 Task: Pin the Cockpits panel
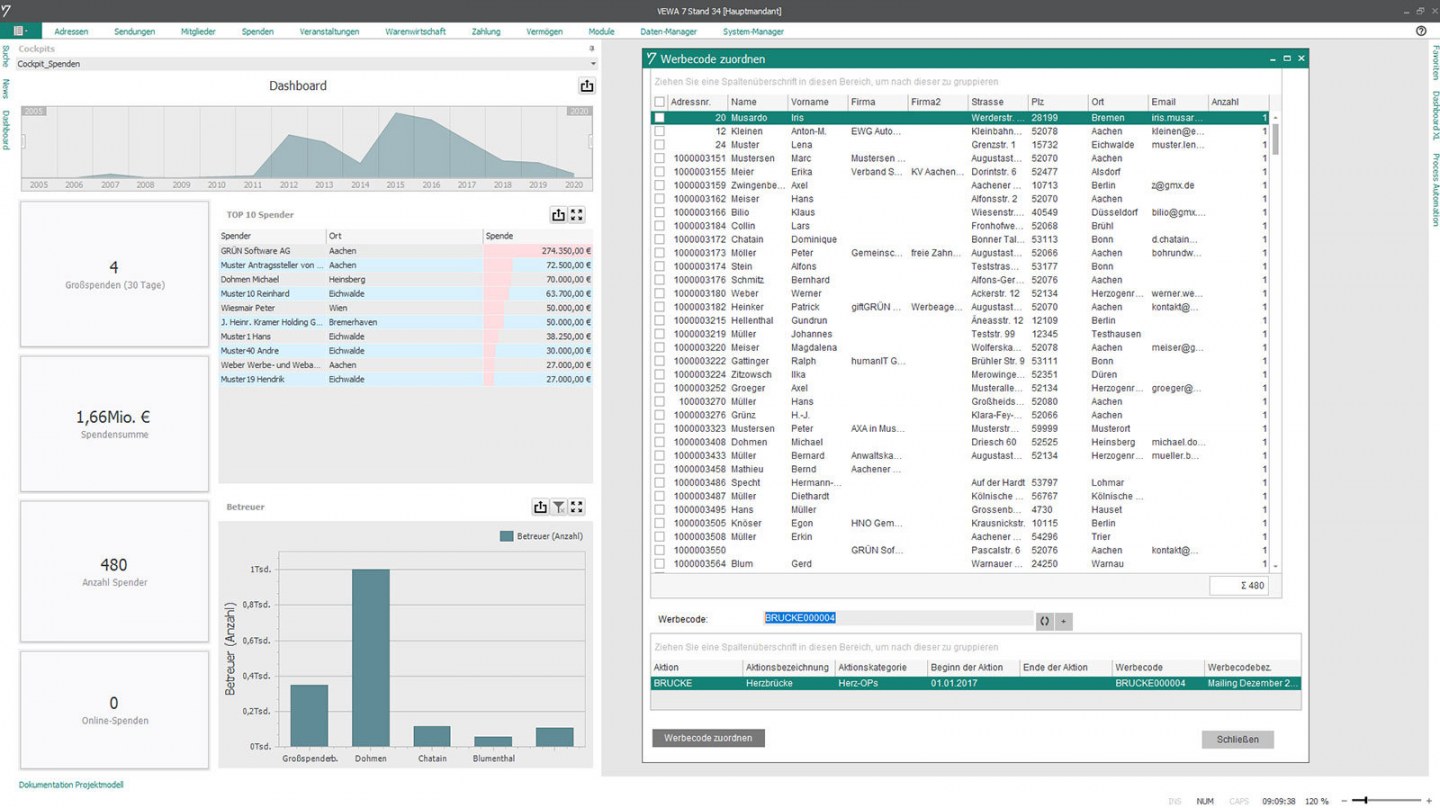tap(591, 48)
